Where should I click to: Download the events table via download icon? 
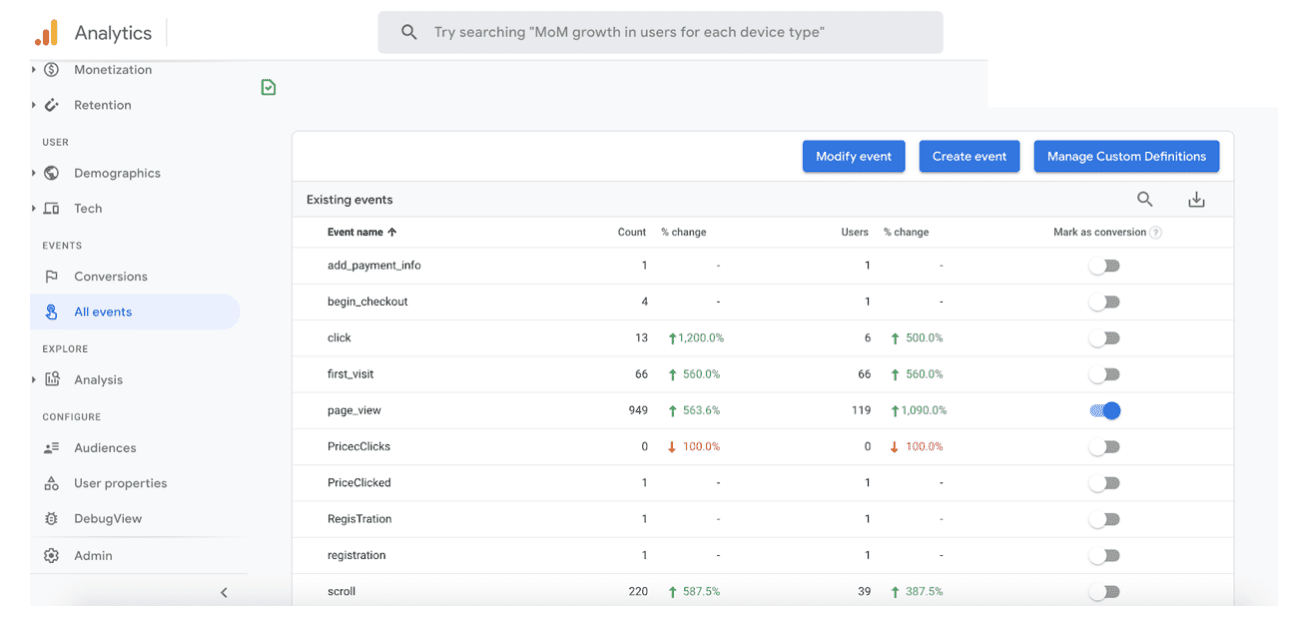coord(1196,200)
